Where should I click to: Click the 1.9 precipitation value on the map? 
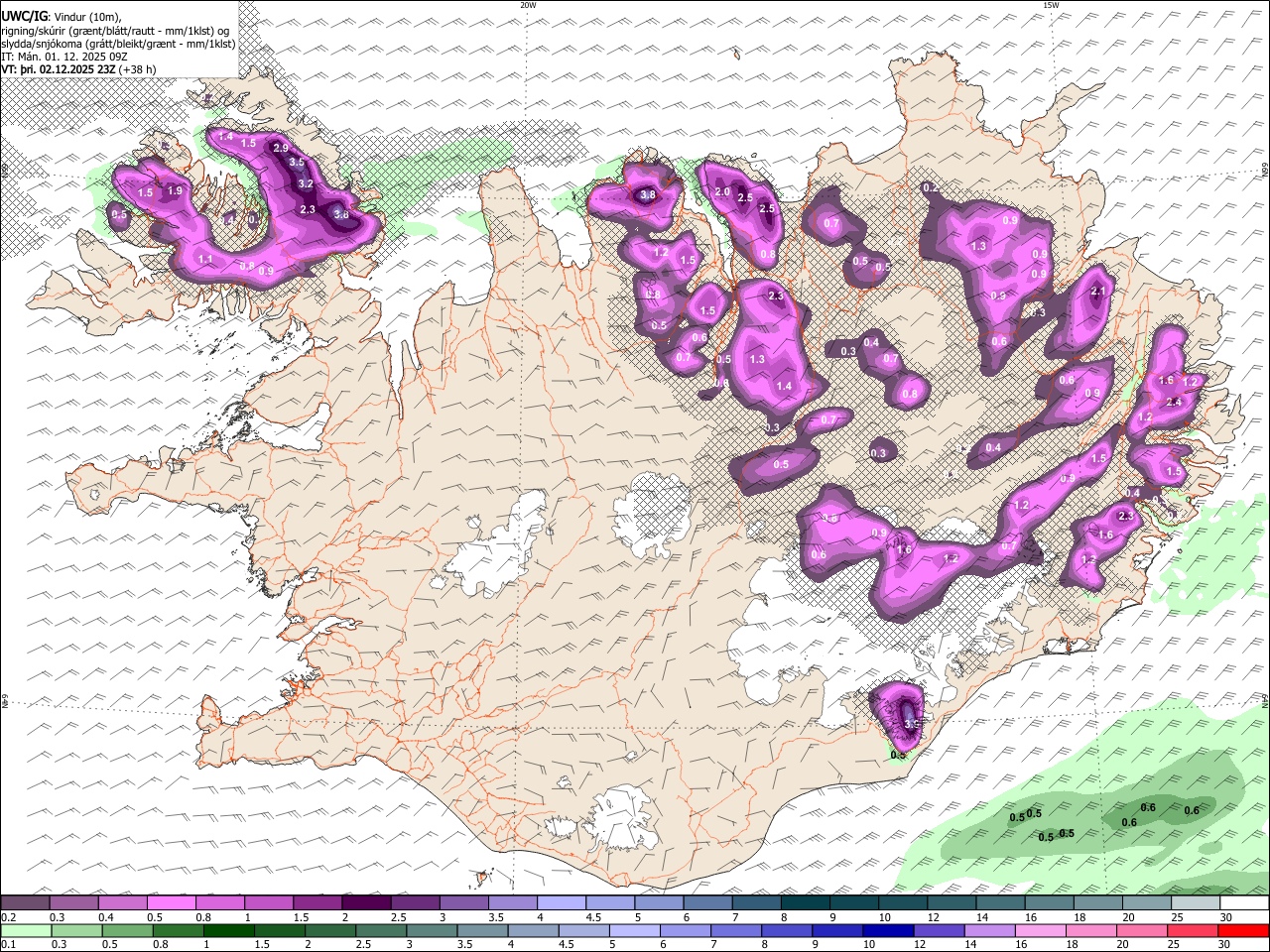pyautogui.click(x=176, y=190)
